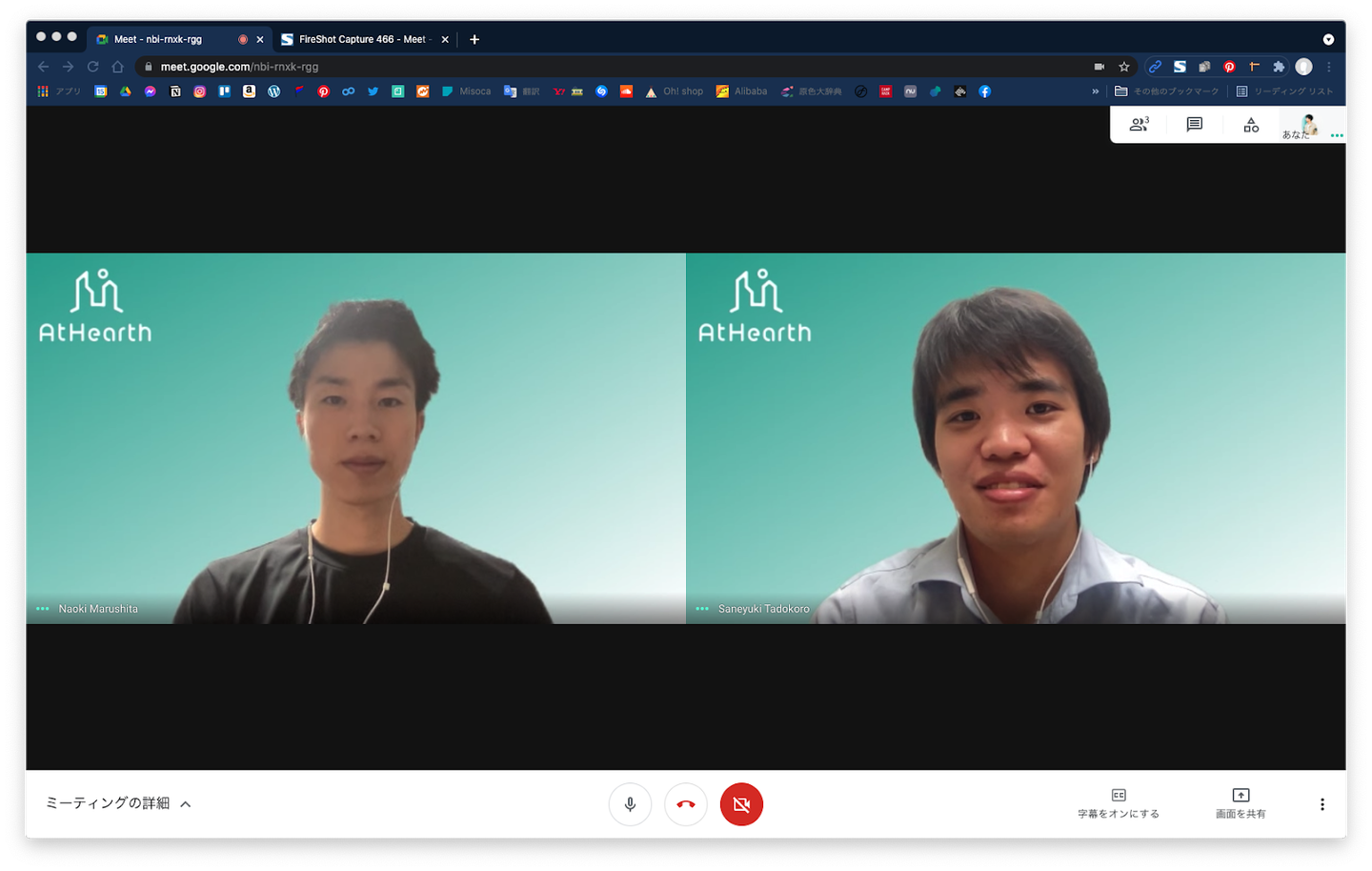Open the Trello bookmark
Image resolution: width=1372 pixels, height=871 pixels.
pyautogui.click(x=225, y=91)
